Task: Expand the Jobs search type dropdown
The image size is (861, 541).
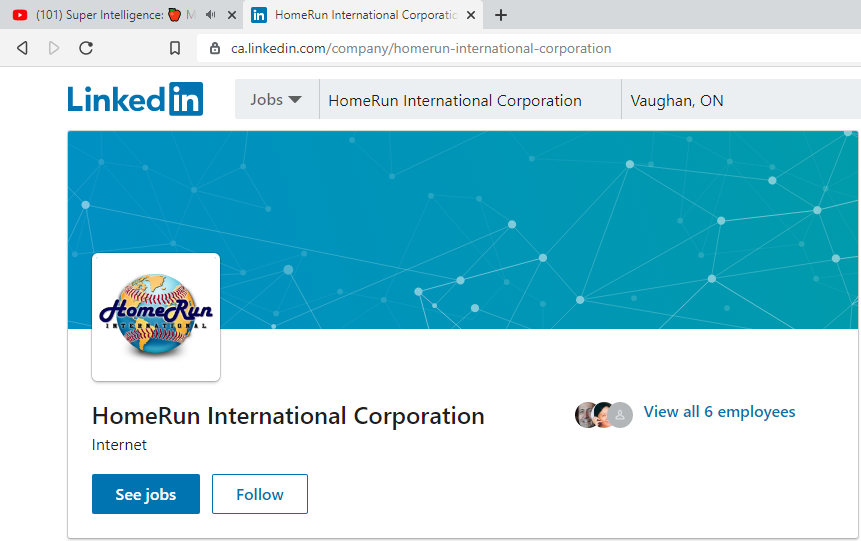Action: 277,99
